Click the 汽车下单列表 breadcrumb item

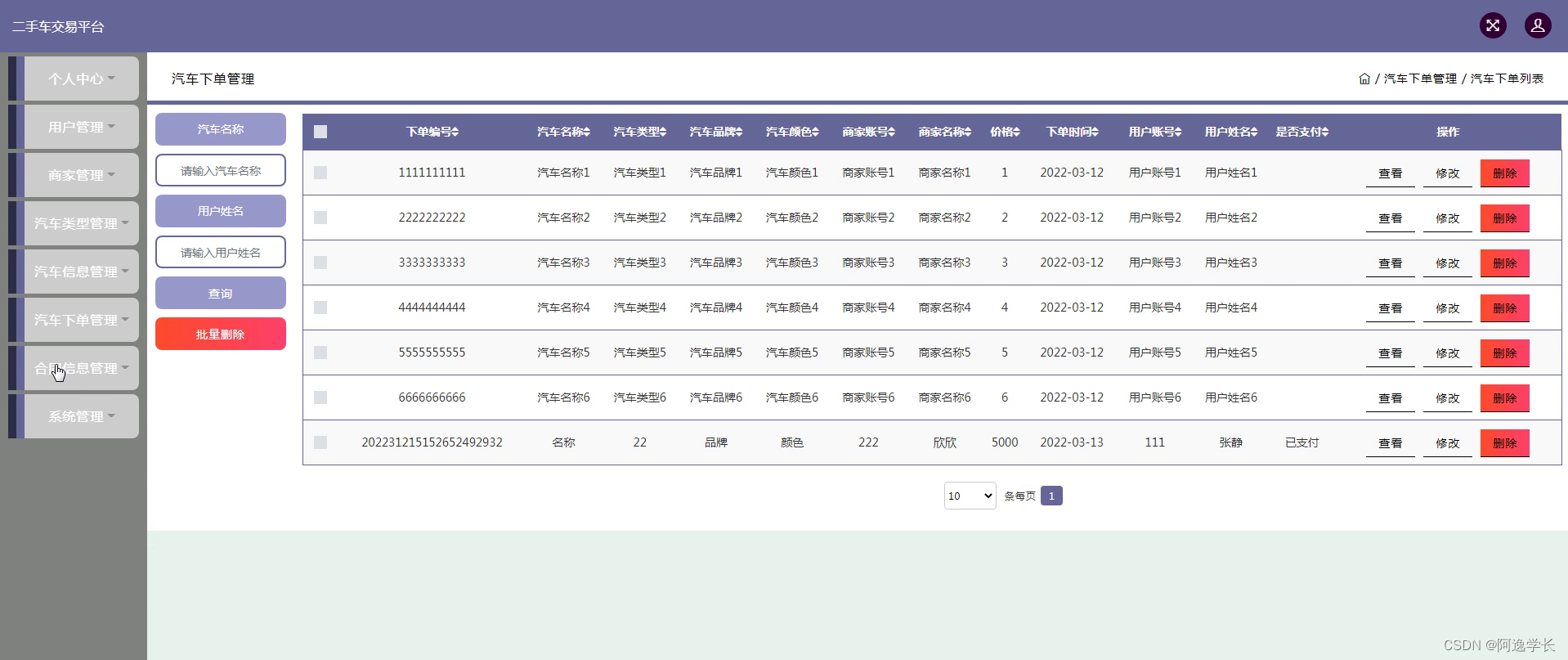pyautogui.click(x=1507, y=79)
